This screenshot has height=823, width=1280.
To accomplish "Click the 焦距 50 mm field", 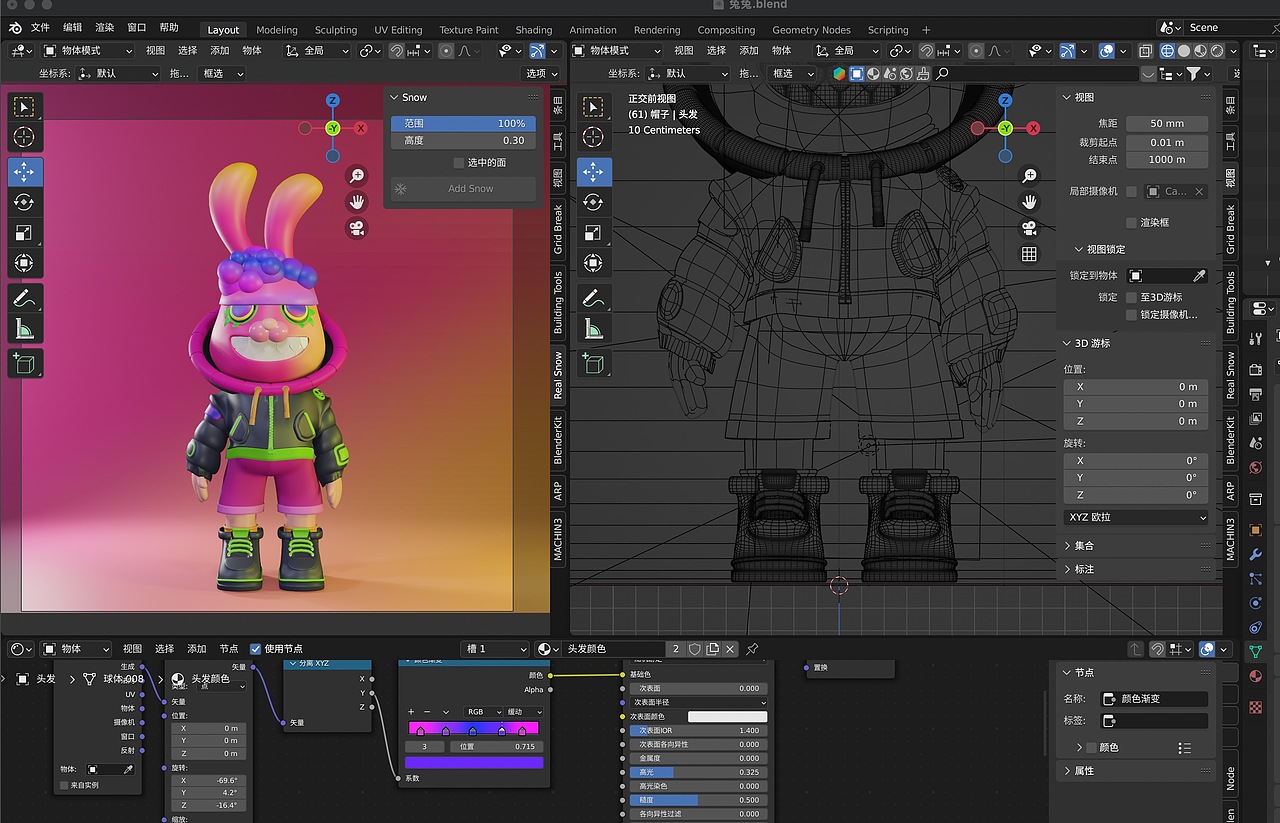I will 1167,123.
